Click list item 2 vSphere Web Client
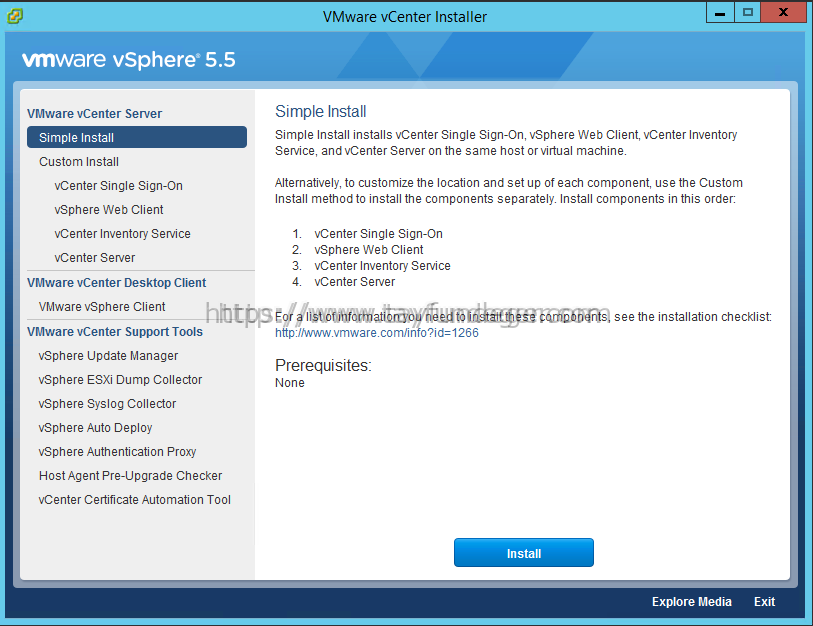This screenshot has width=813, height=626. [369, 250]
